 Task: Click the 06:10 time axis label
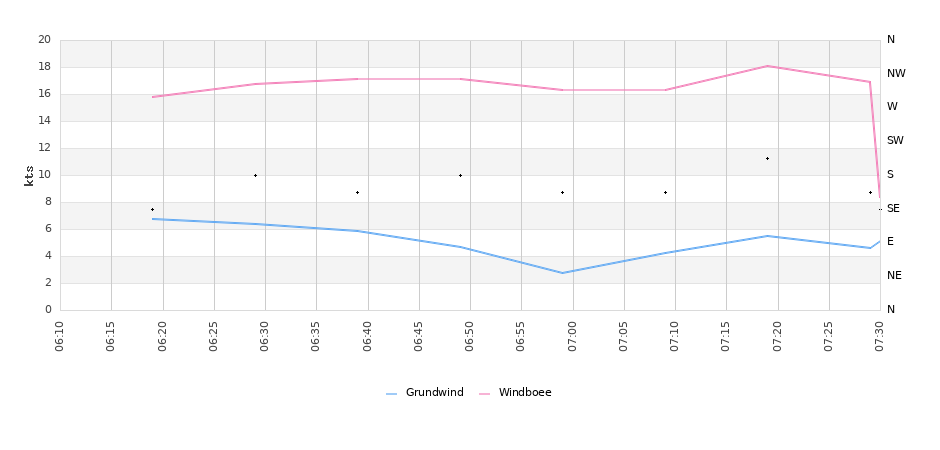[60, 331]
